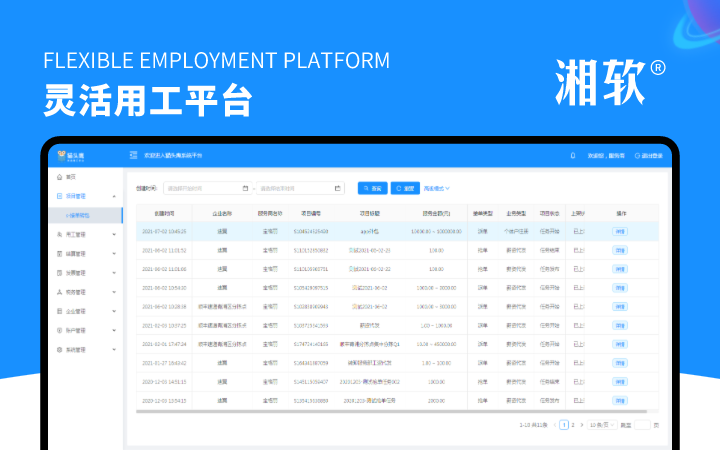This screenshot has width=720, height=450.
Task: Click the notification bell icon in header
Action: tap(572, 156)
